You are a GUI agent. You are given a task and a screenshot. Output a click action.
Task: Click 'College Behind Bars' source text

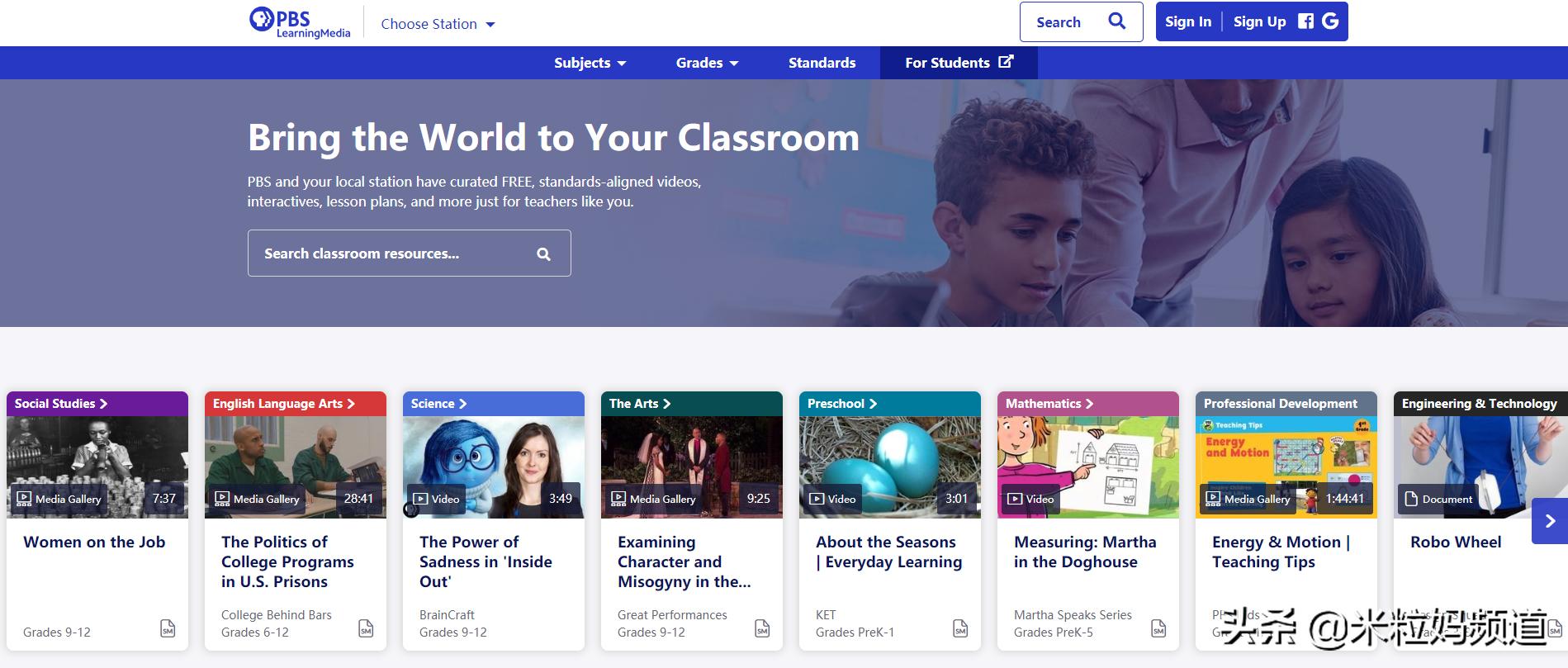tap(277, 615)
